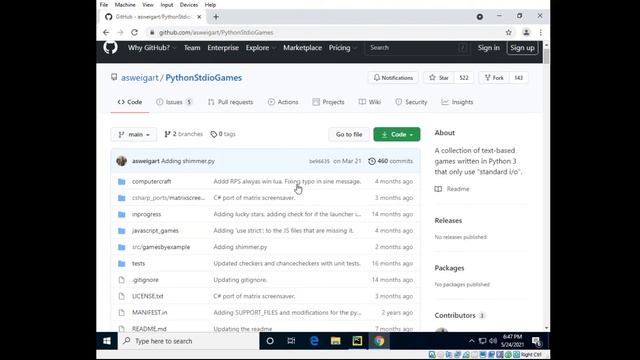Open the javascript_games folder
The width and height of the screenshot is (640, 360).
[155, 231]
